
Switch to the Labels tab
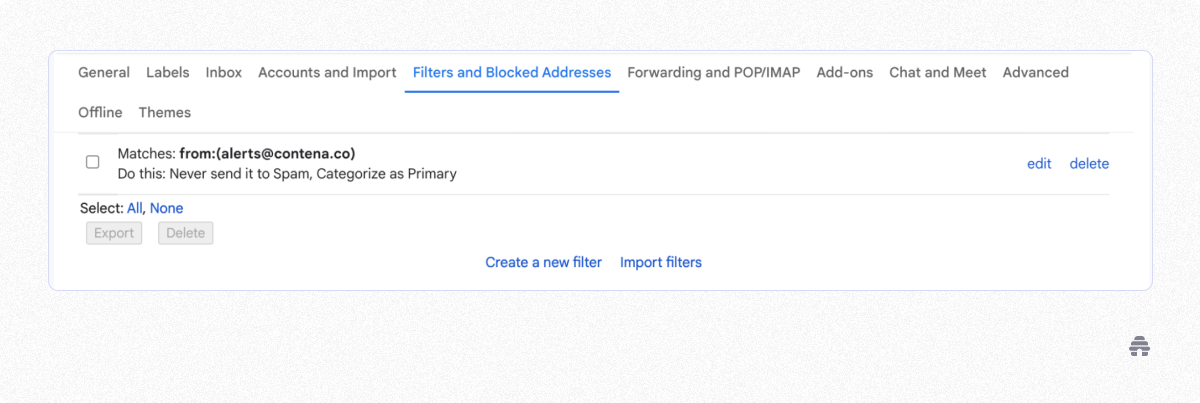(168, 72)
